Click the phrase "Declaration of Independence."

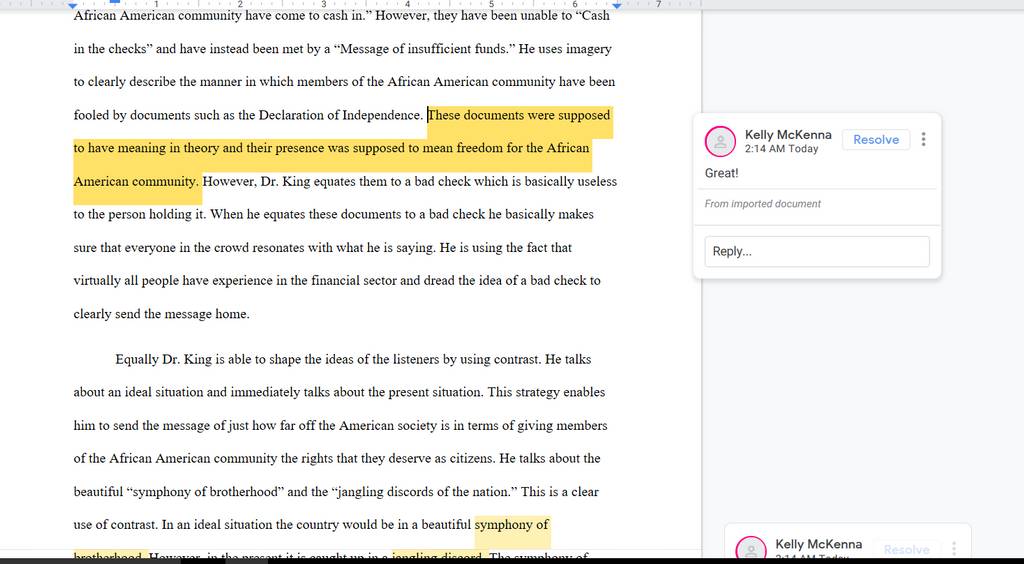pos(341,115)
